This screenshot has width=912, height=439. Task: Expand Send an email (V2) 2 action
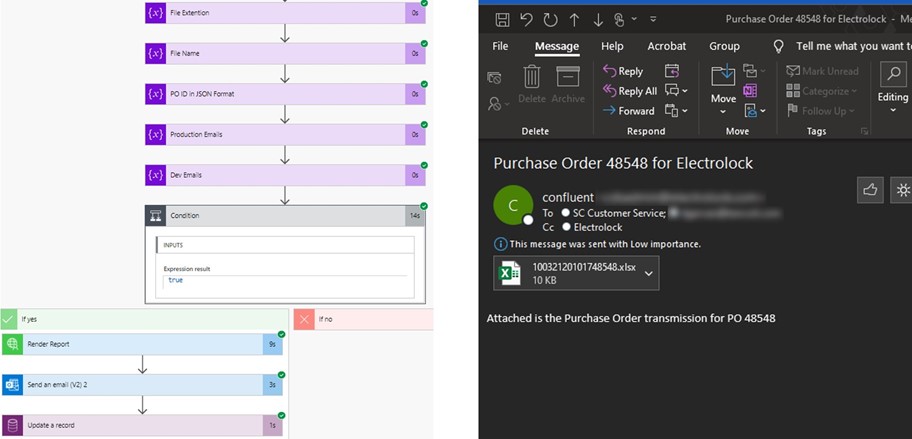[142, 385]
